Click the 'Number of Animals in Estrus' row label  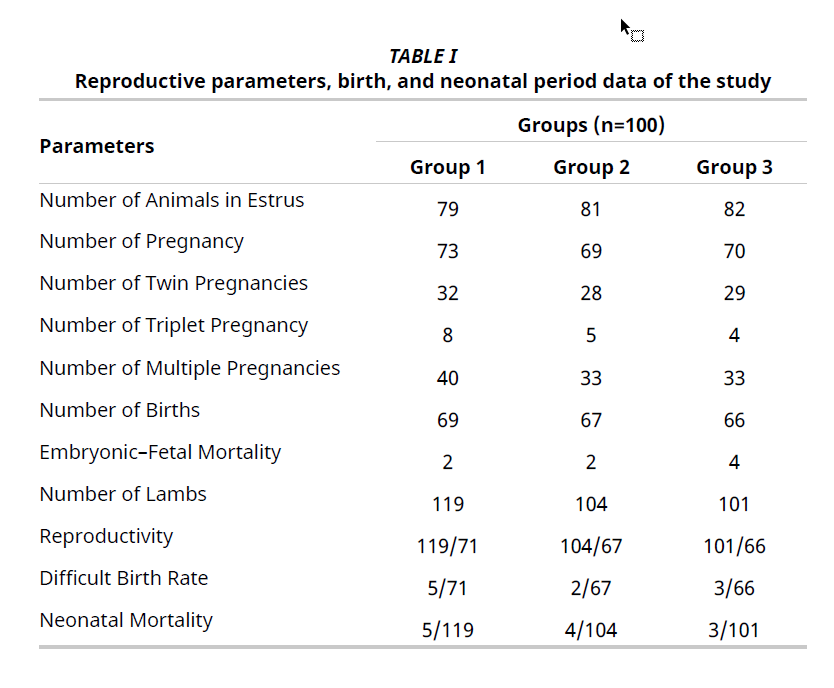pyautogui.click(x=172, y=200)
